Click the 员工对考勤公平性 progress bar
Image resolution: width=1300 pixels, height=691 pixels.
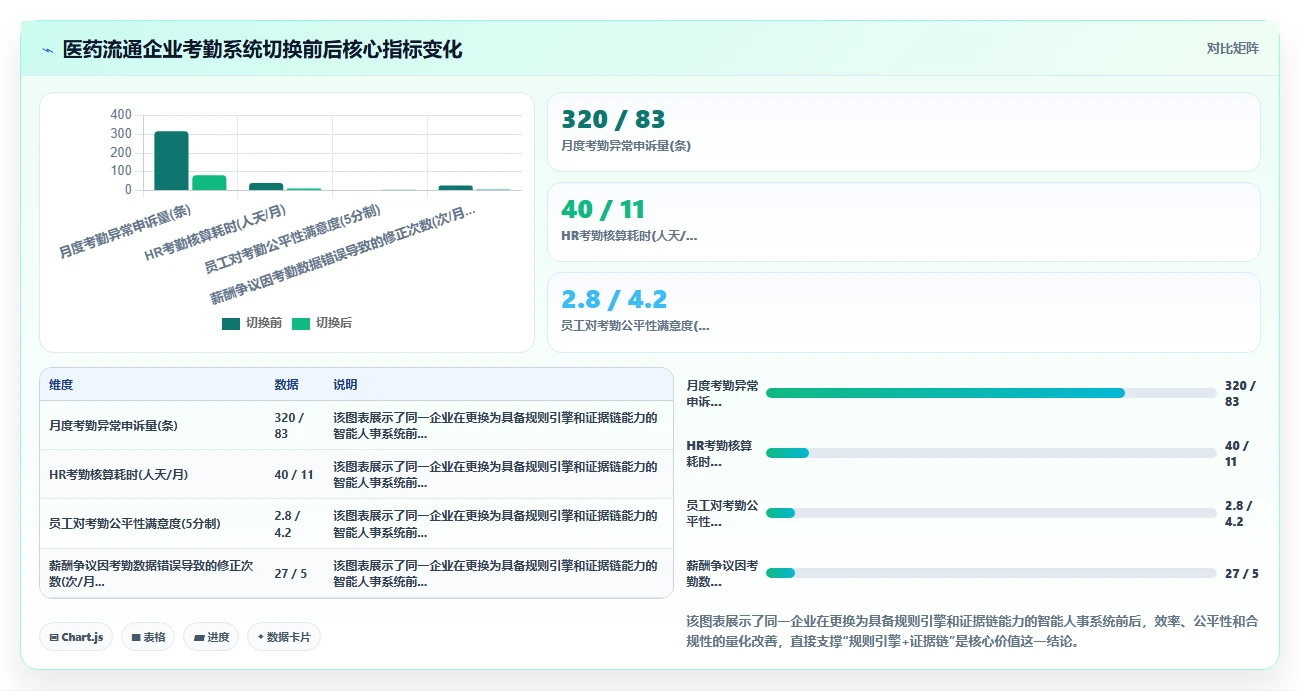(x=991, y=513)
